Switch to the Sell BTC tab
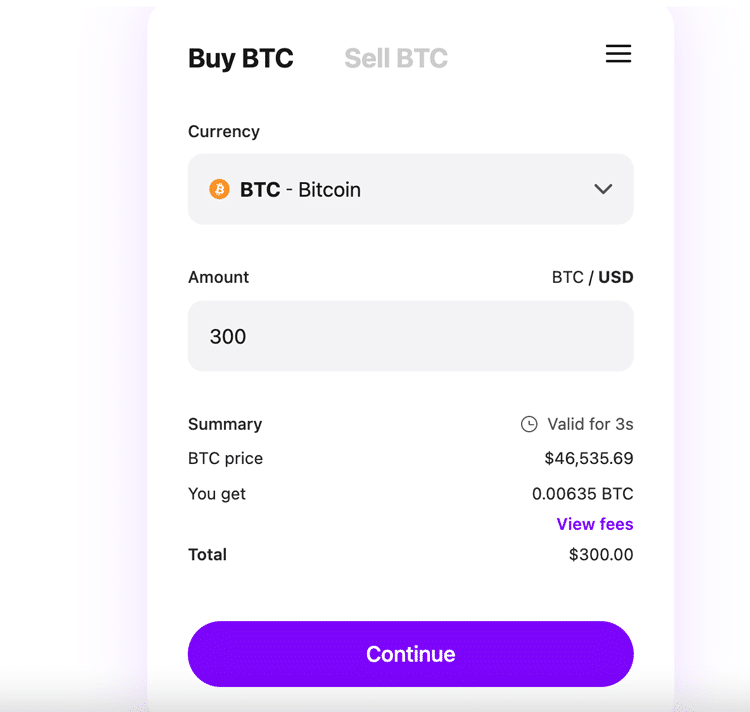 [396, 58]
